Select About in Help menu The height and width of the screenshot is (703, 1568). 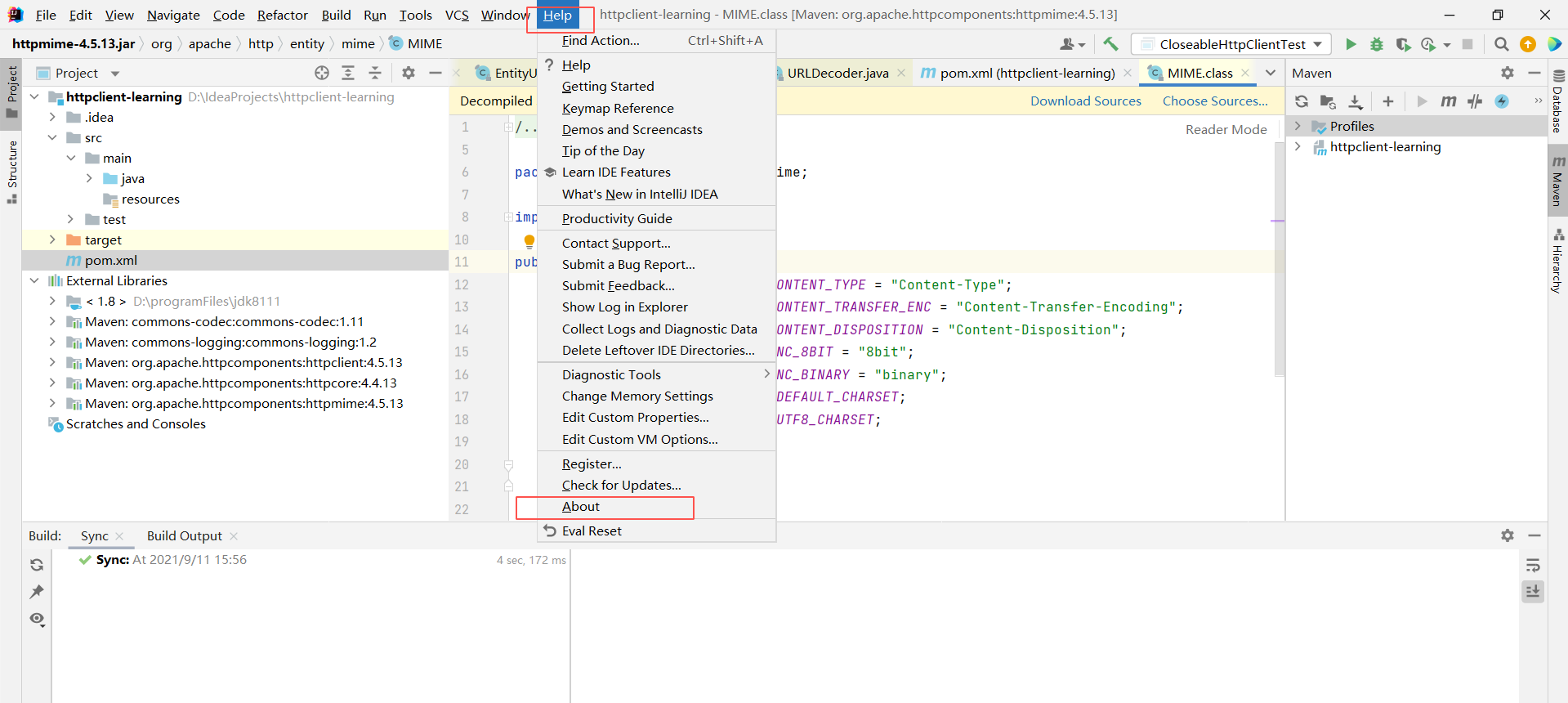(x=656, y=507)
